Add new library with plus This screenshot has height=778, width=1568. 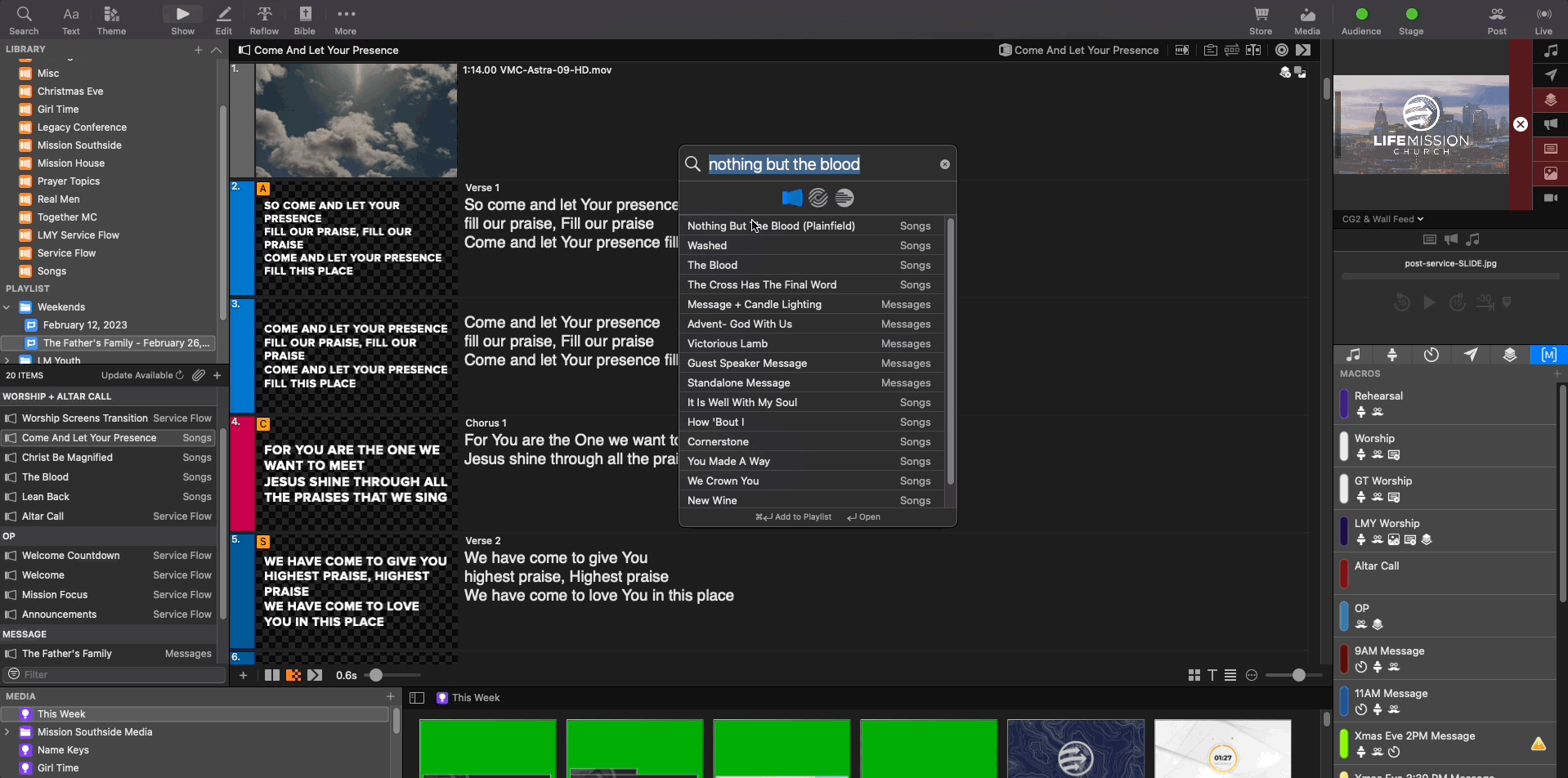pos(198,50)
